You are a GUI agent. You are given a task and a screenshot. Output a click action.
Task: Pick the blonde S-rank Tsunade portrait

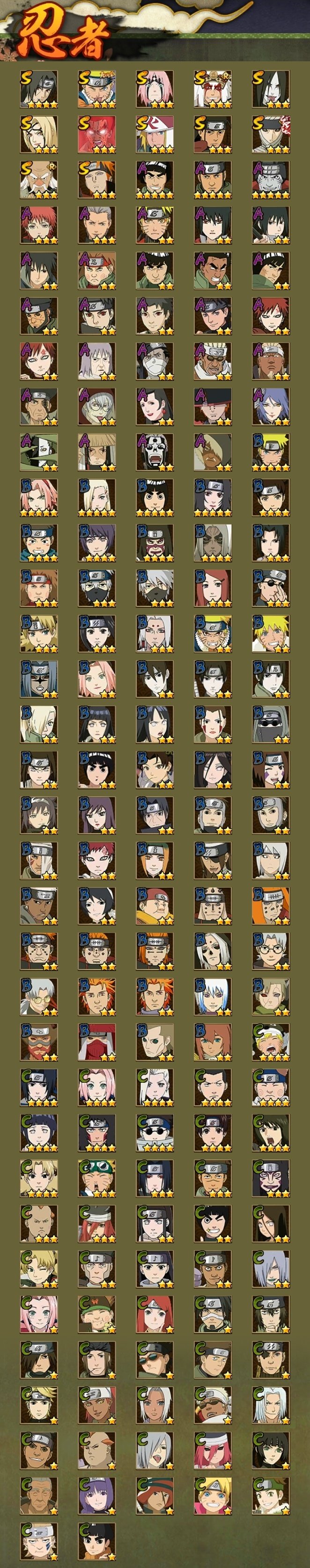39,135
